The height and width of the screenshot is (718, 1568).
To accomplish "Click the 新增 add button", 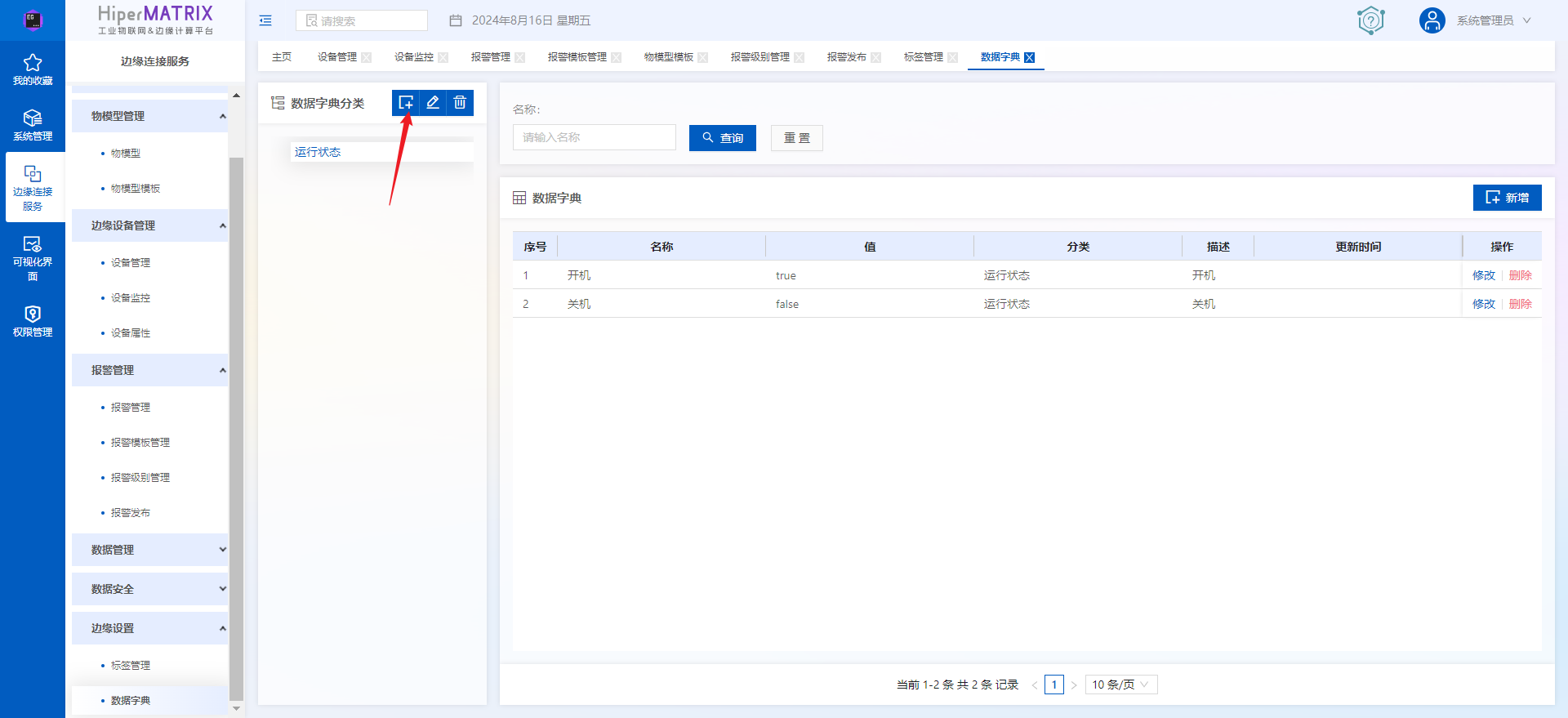I will click(1508, 198).
